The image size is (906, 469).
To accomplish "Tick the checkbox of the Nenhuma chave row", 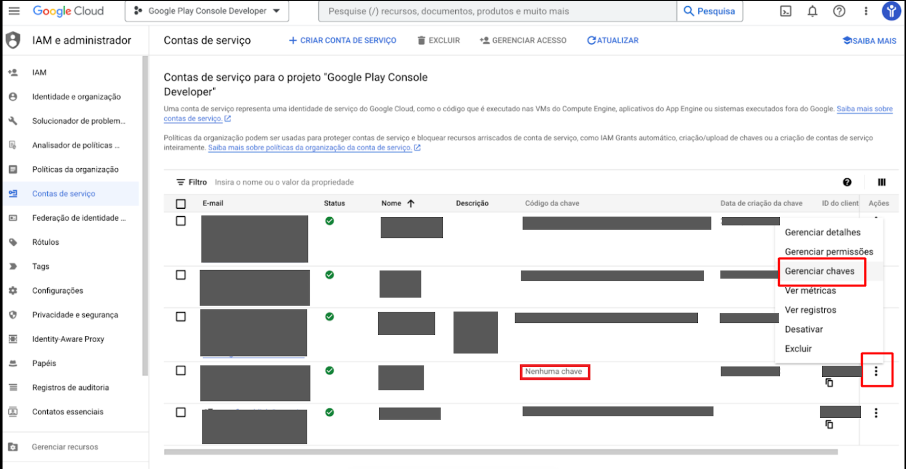I will pos(181,371).
